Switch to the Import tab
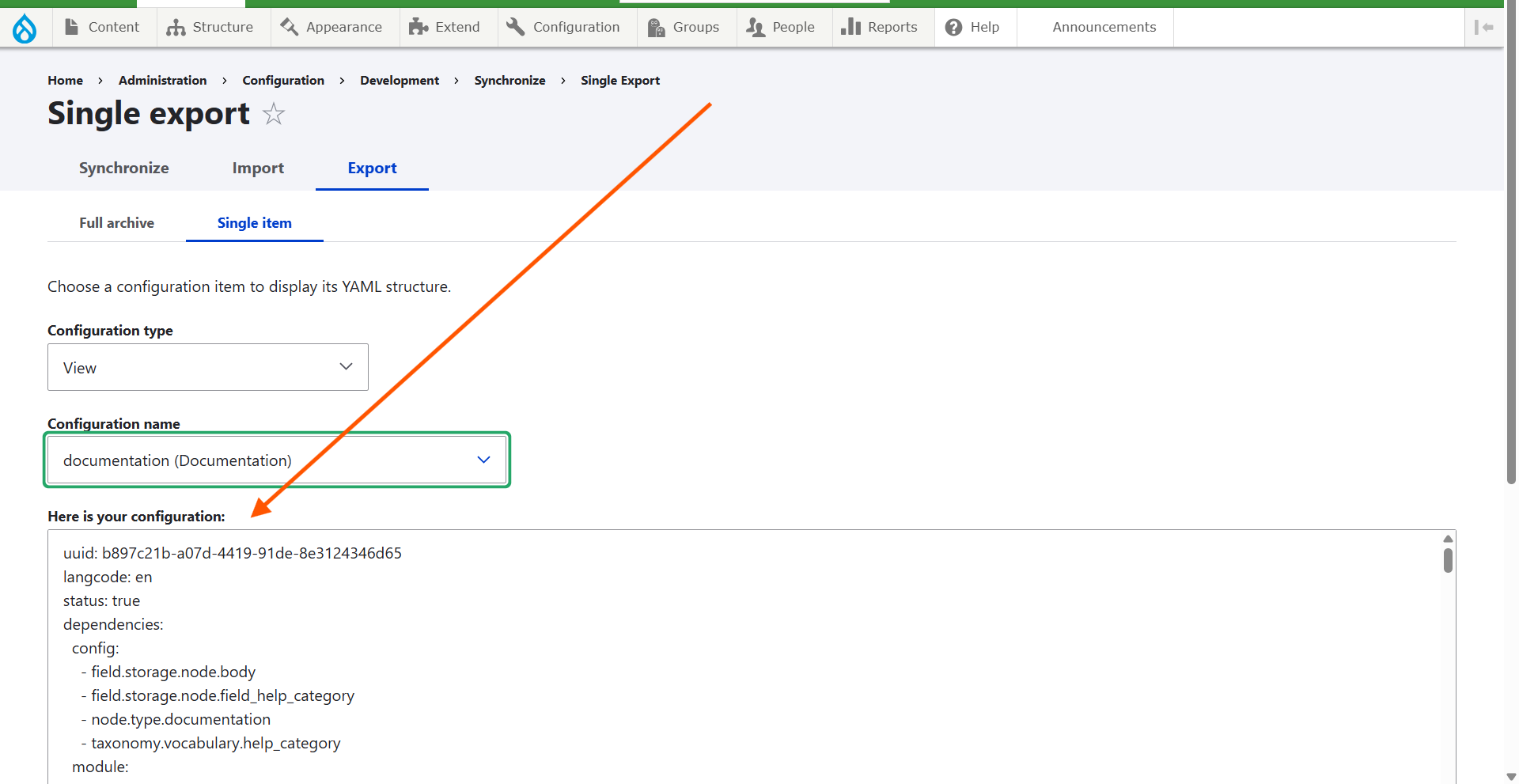 pos(258,169)
